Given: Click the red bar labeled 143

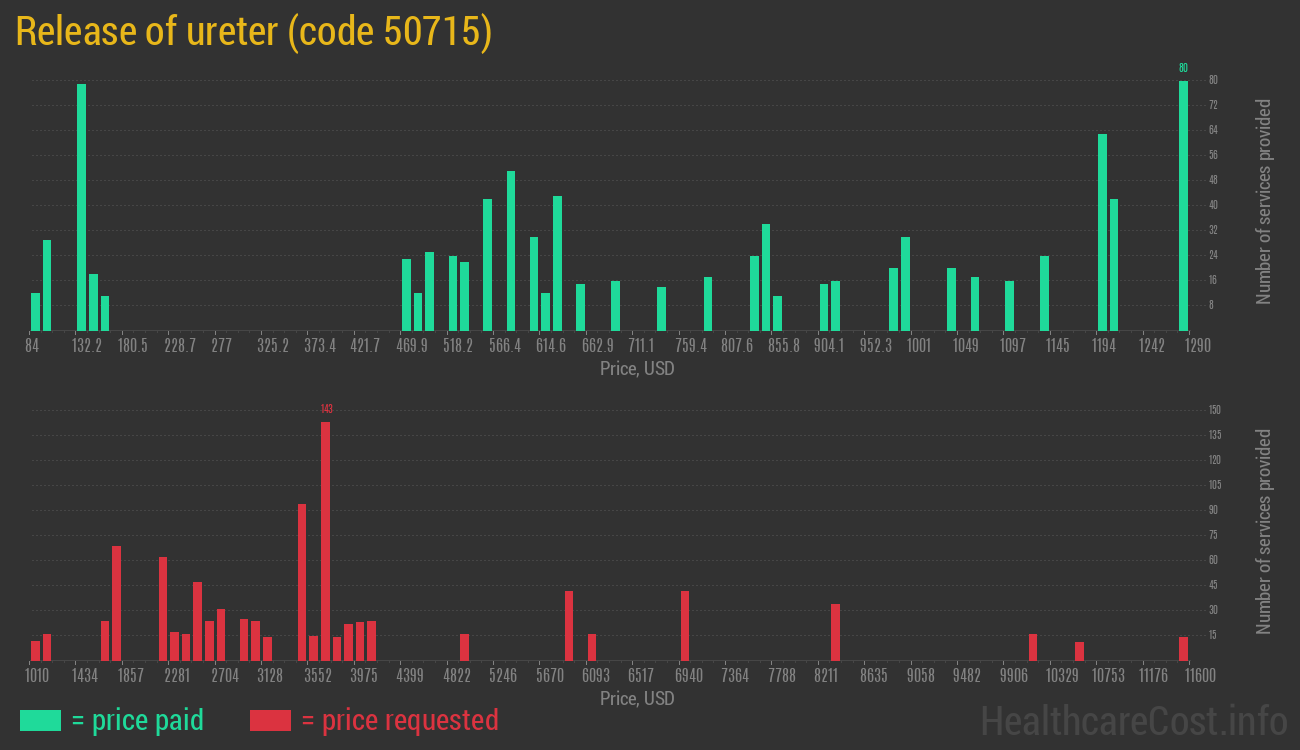Looking at the screenshot, I should pyautogui.click(x=325, y=540).
